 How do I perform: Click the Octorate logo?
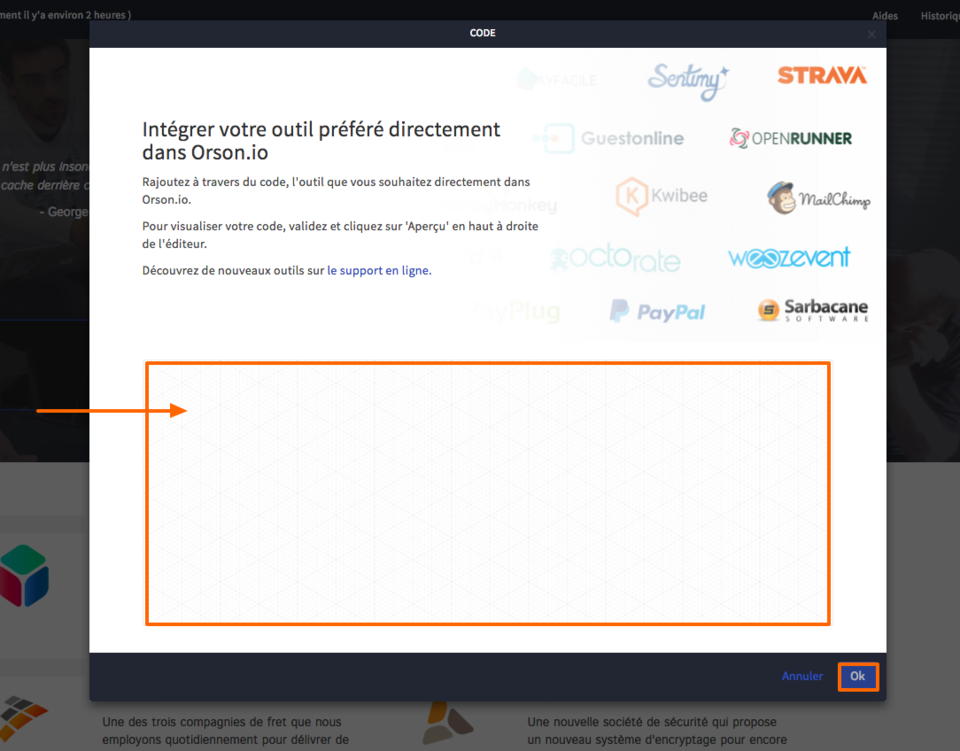coord(615,258)
